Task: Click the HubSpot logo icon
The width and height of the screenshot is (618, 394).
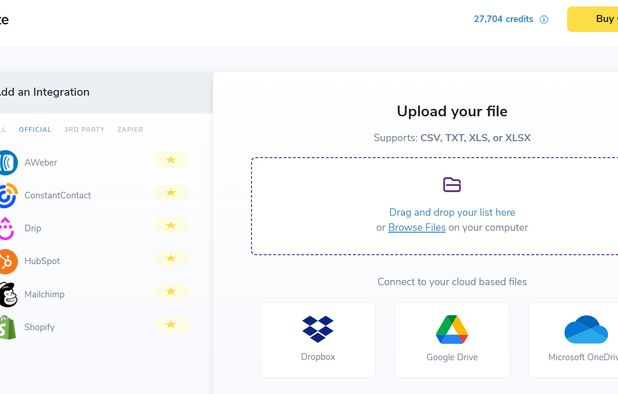Action: click(9, 261)
